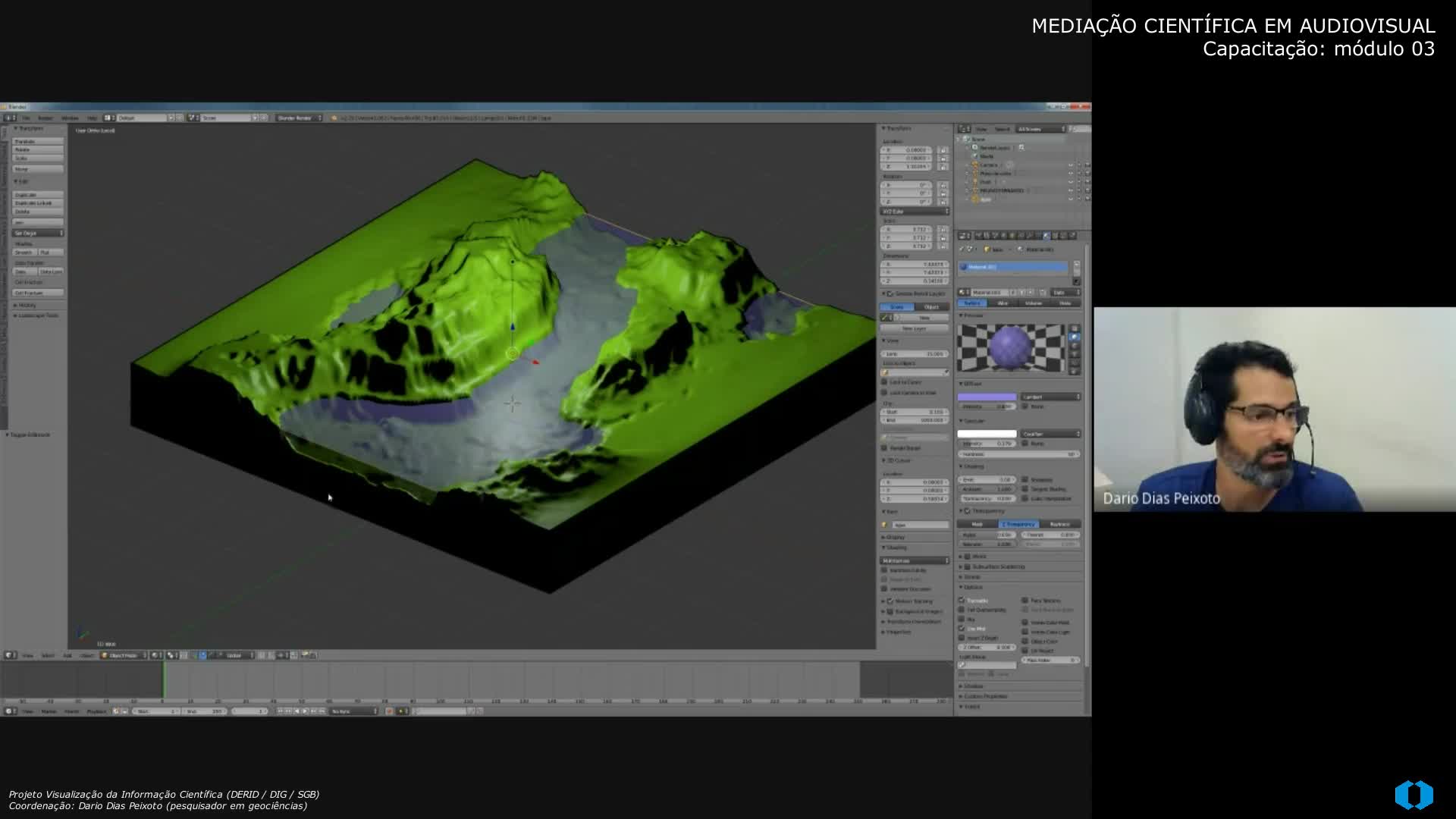Choose sphere preview shape icon
Viewport: 1456px width, 819px height.
click(1075, 337)
